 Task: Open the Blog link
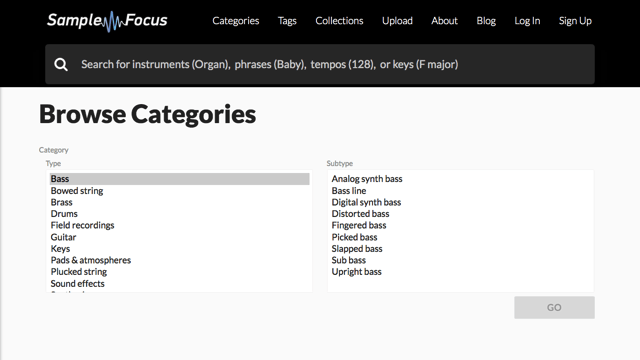click(486, 21)
